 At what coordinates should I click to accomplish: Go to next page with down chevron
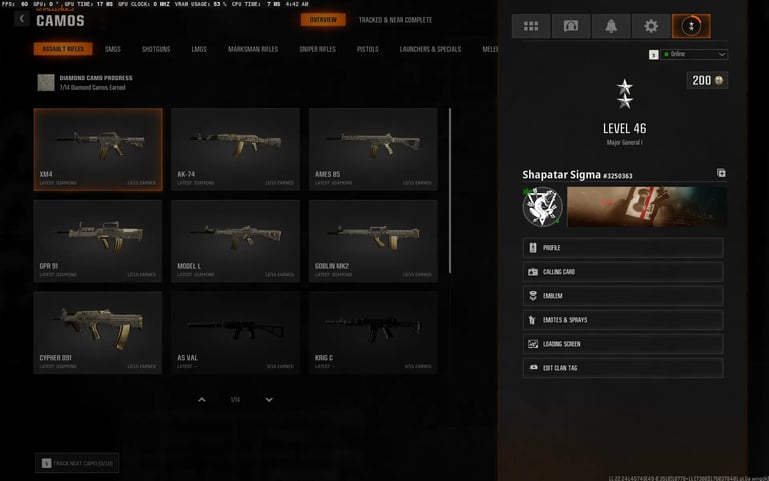tap(269, 400)
